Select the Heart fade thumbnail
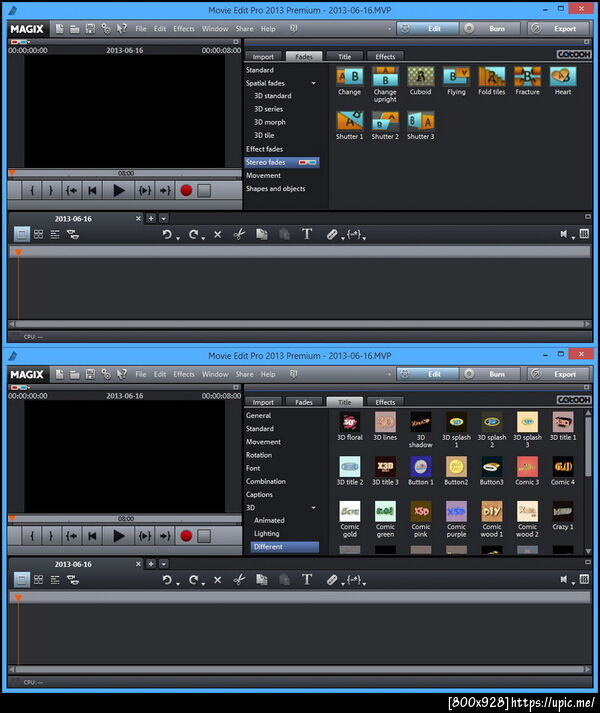 coord(563,77)
